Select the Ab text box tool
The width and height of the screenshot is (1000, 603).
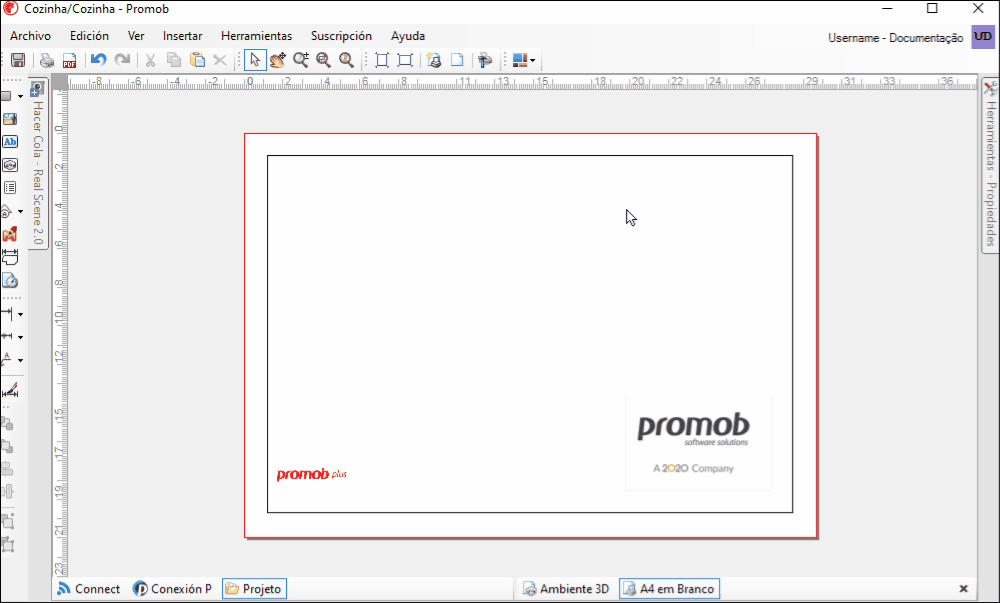(10, 142)
